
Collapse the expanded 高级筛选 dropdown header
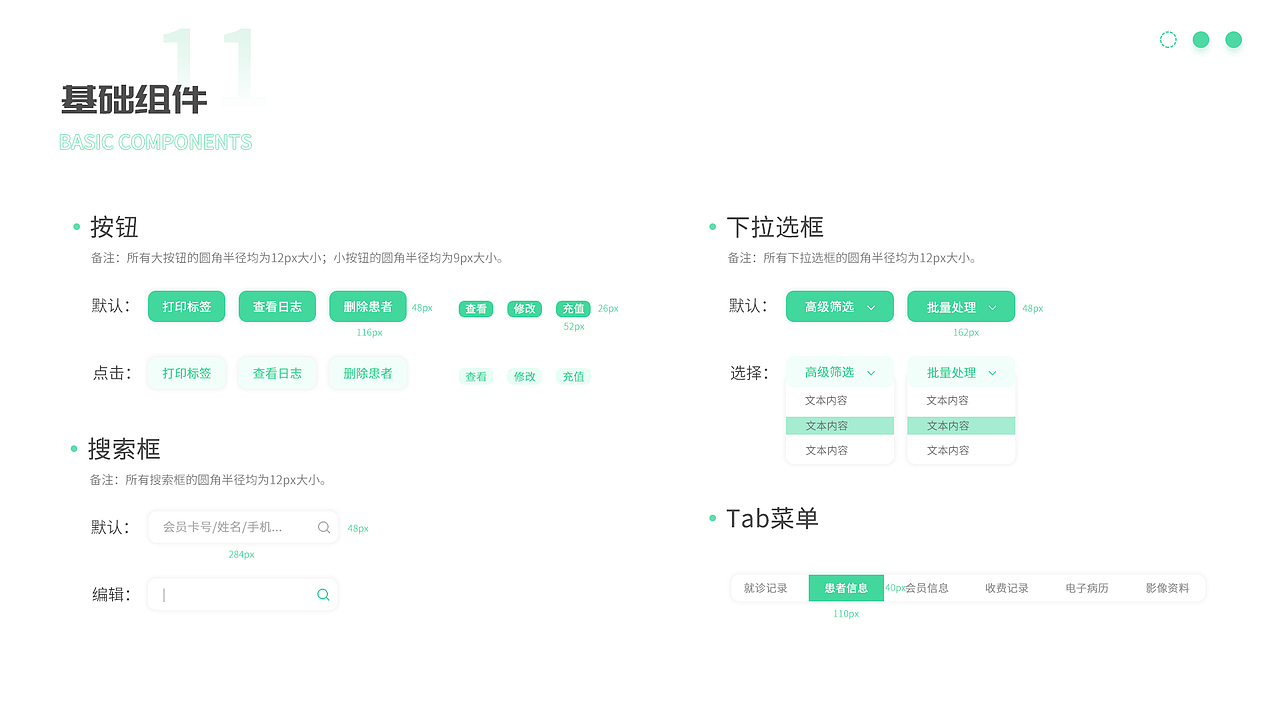point(840,372)
